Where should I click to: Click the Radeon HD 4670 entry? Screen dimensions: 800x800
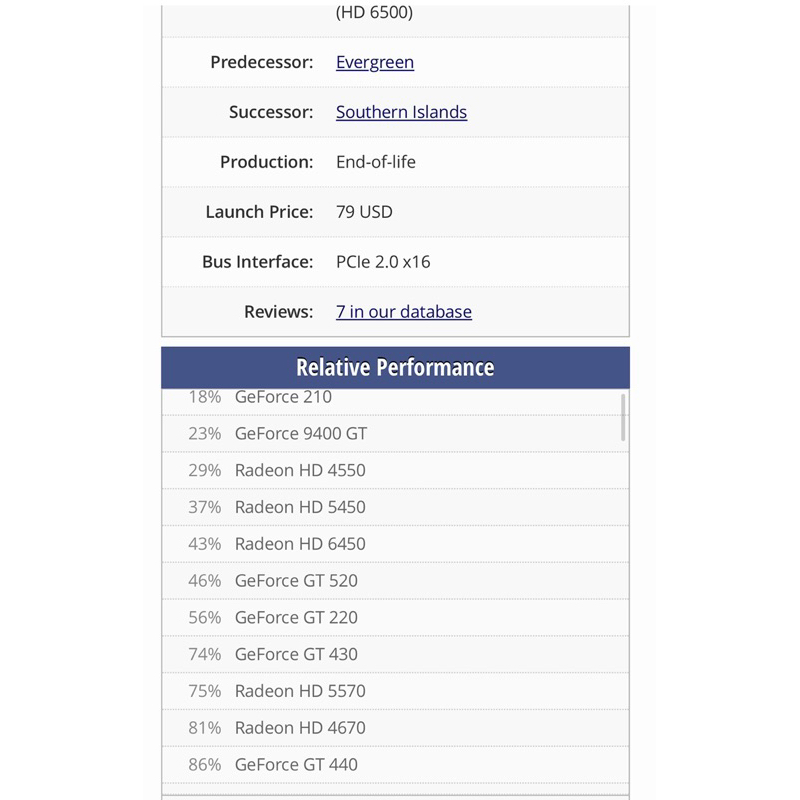point(300,728)
